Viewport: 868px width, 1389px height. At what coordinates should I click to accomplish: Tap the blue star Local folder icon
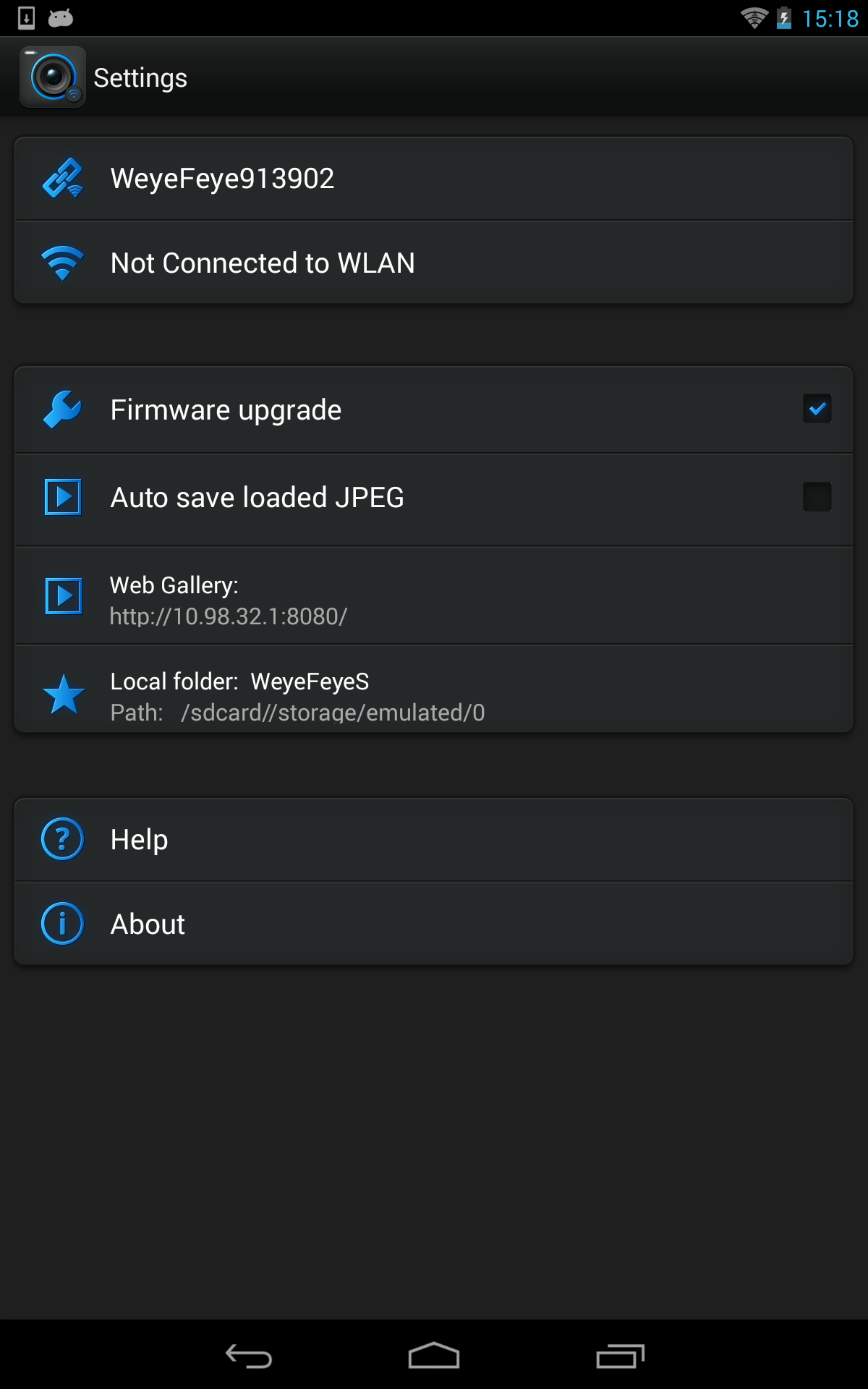(x=64, y=694)
